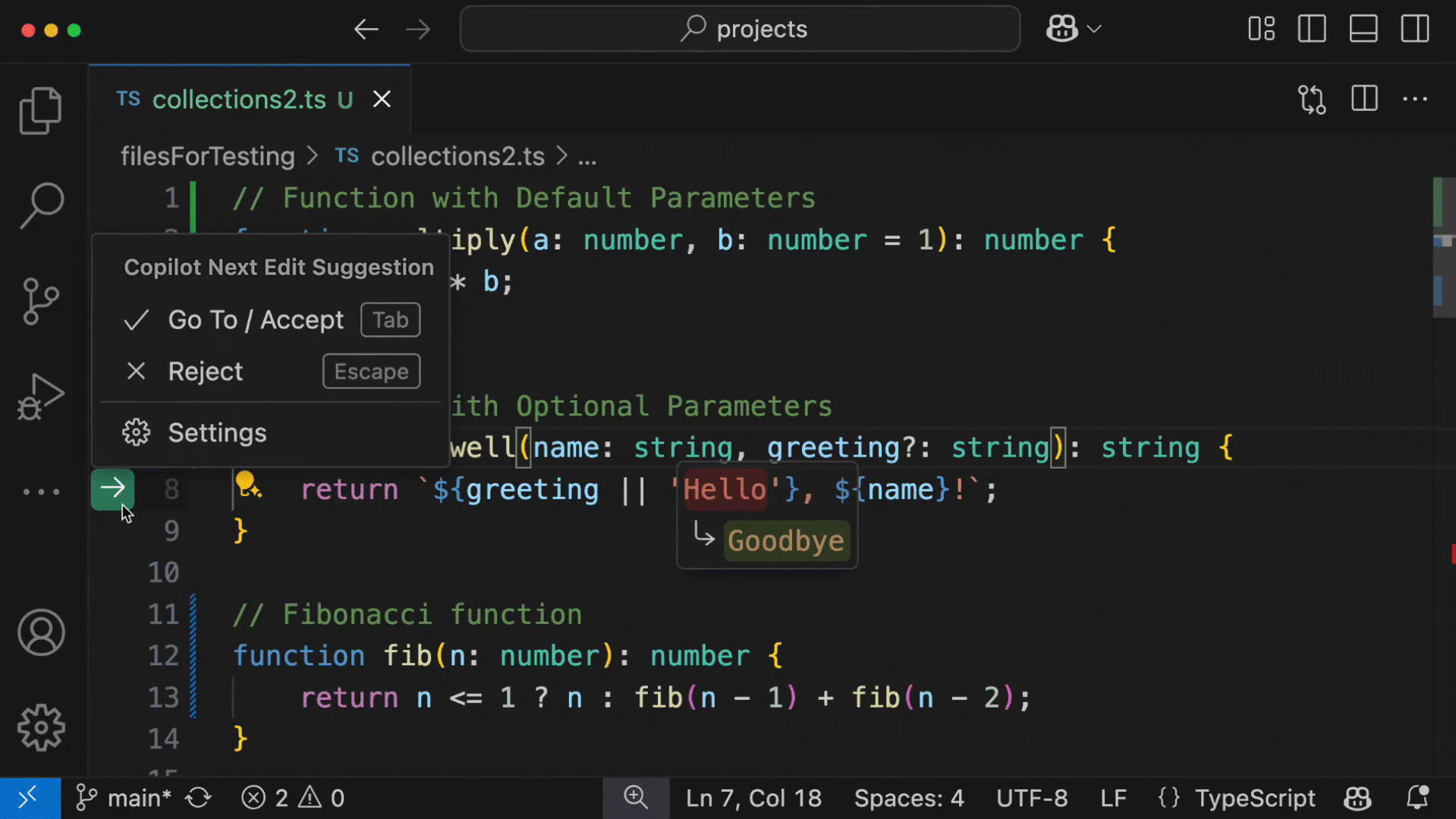Click the green next edit suggestion arrow

(x=112, y=488)
